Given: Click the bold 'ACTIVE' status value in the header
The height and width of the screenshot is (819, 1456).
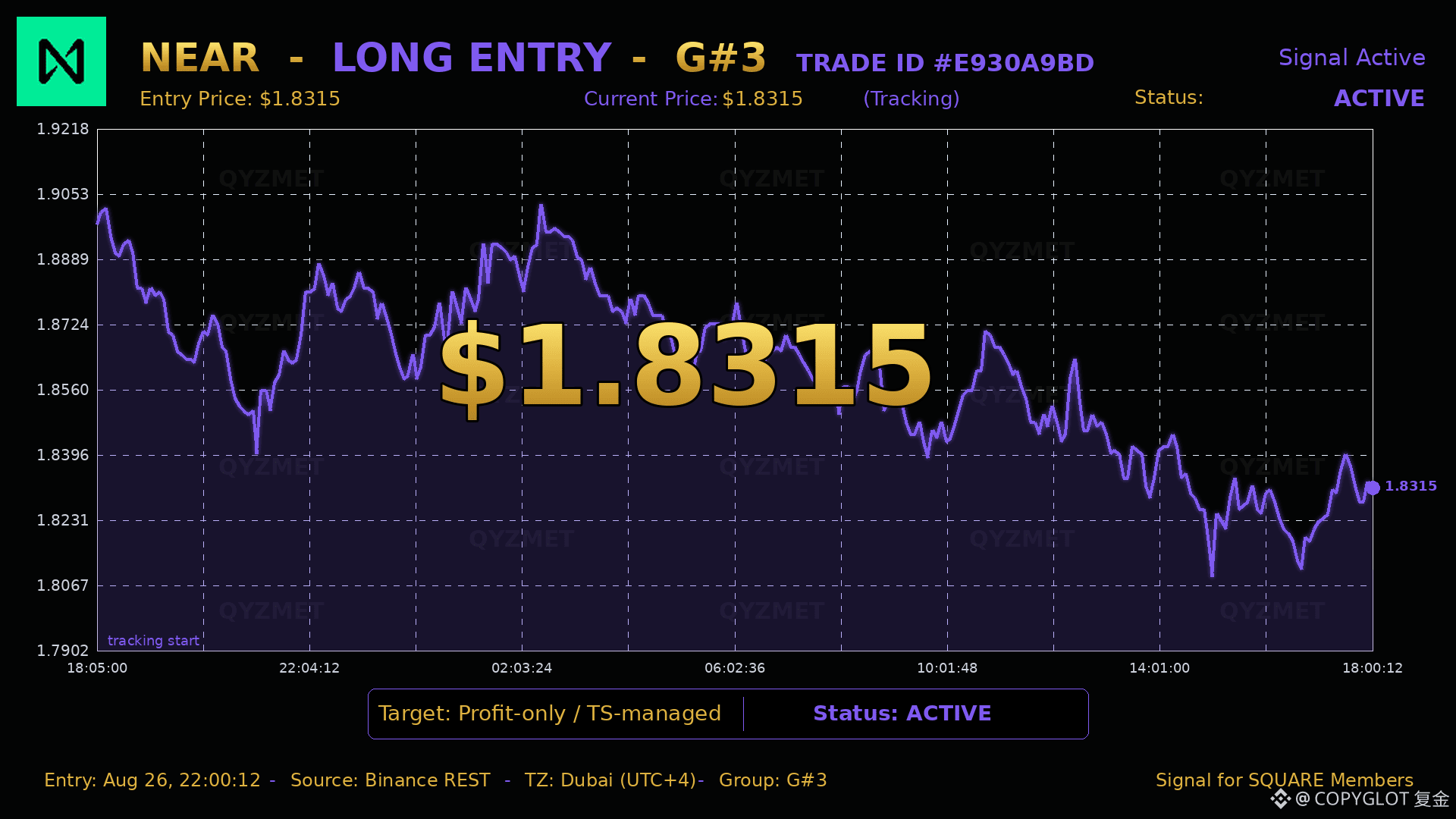Looking at the screenshot, I should pyautogui.click(x=1379, y=99).
